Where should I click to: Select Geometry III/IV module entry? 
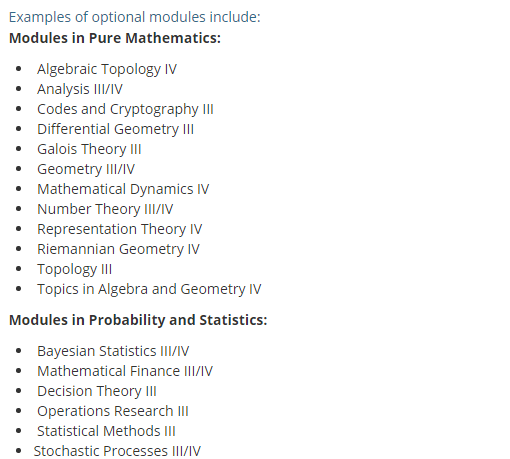(x=86, y=169)
